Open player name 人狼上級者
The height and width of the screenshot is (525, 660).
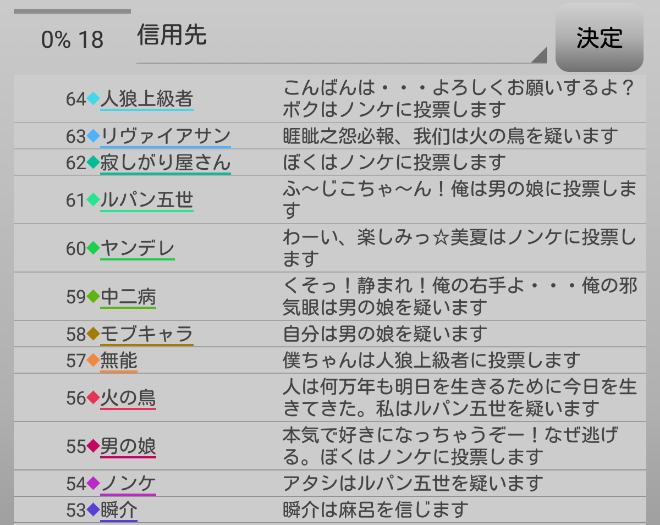(146, 99)
